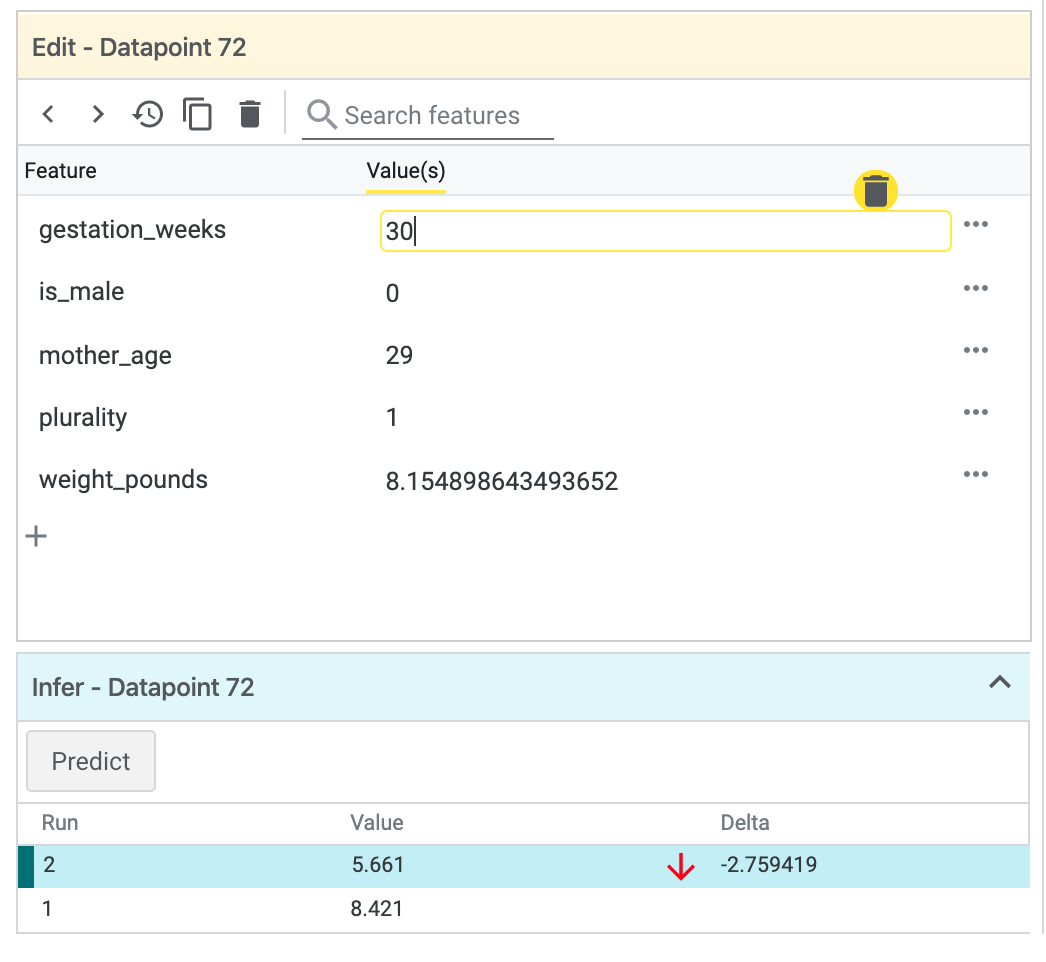The height and width of the screenshot is (962, 1046).
Task: Click highlighted trash icon above gestation_weeks value
Action: 876,190
